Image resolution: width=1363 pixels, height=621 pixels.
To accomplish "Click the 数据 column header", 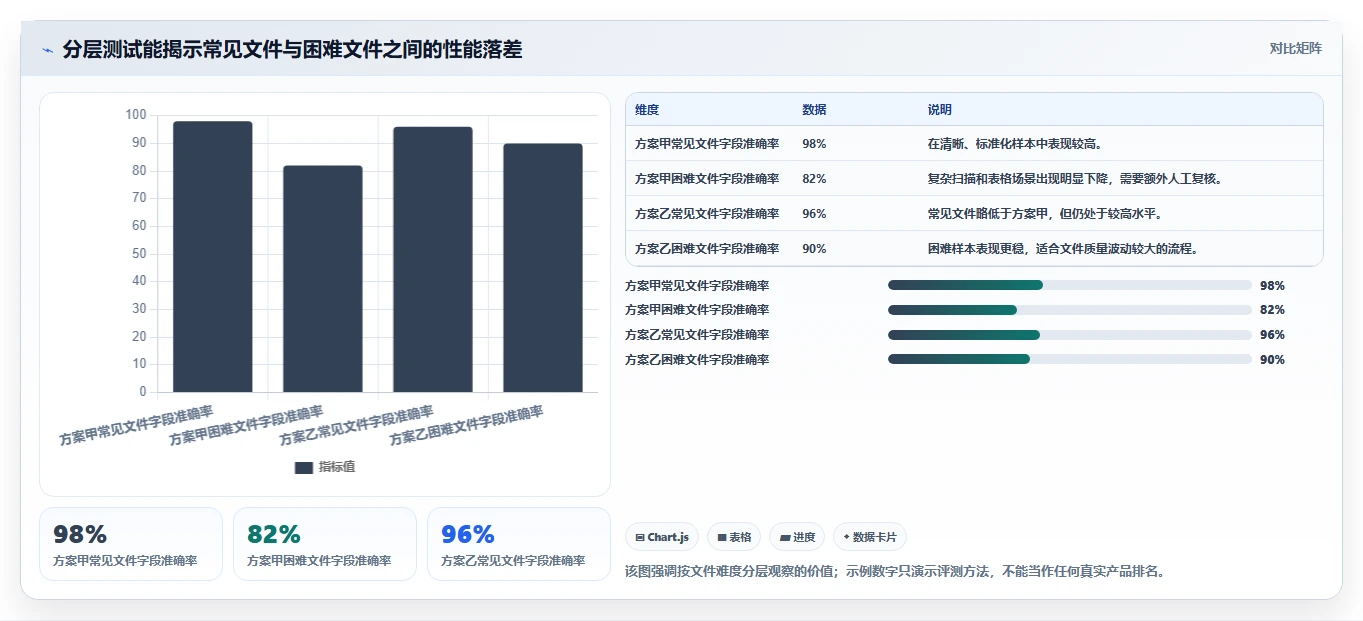I will pos(814,110).
